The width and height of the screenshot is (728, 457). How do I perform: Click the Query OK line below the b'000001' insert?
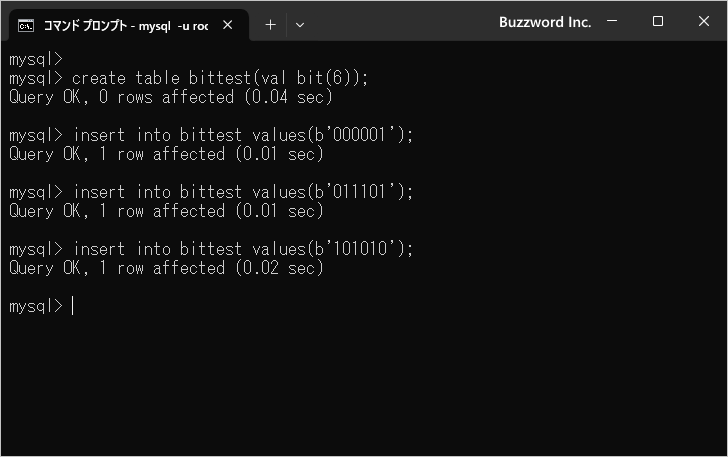click(166, 154)
